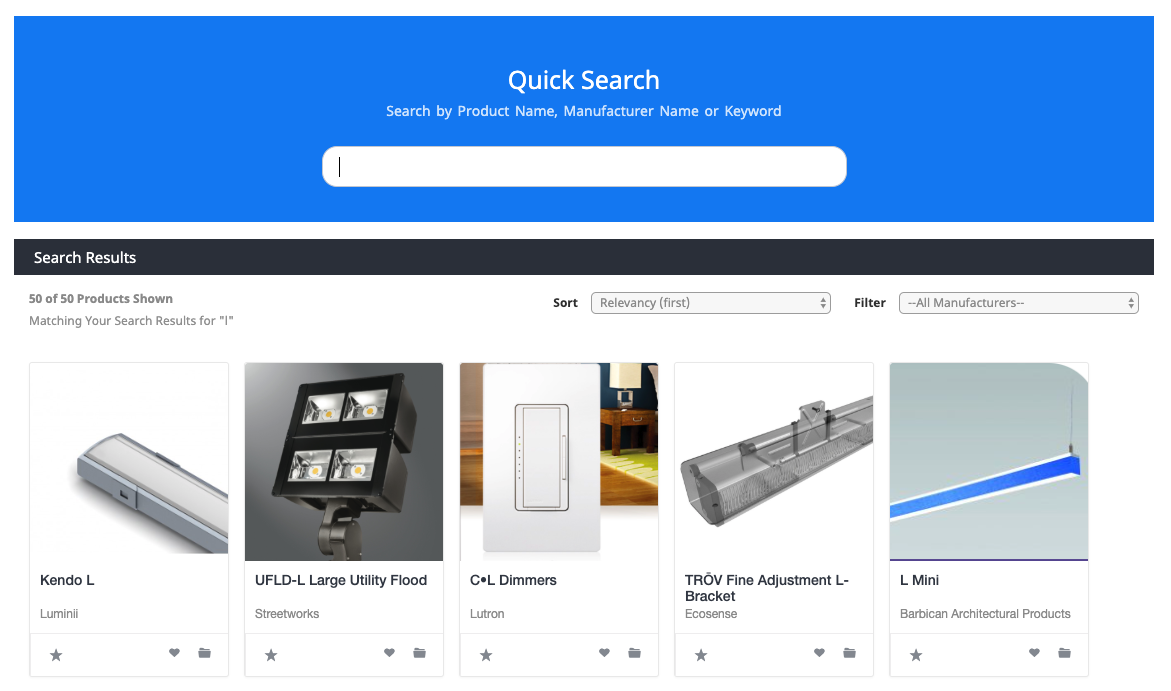Click folder icon on UFLD-L Large Utility Flood
The height and width of the screenshot is (691, 1171).
click(x=419, y=652)
